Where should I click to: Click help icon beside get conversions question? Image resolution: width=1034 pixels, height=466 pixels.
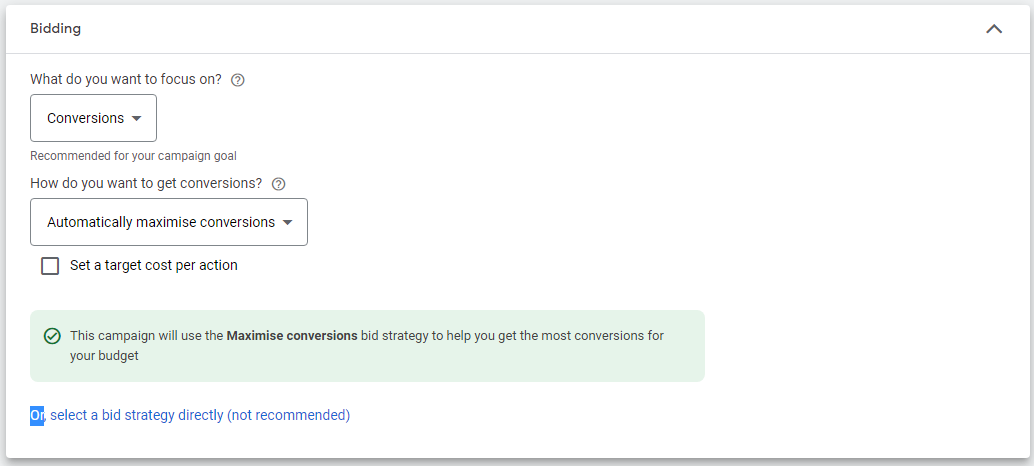click(x=279, y=184)
